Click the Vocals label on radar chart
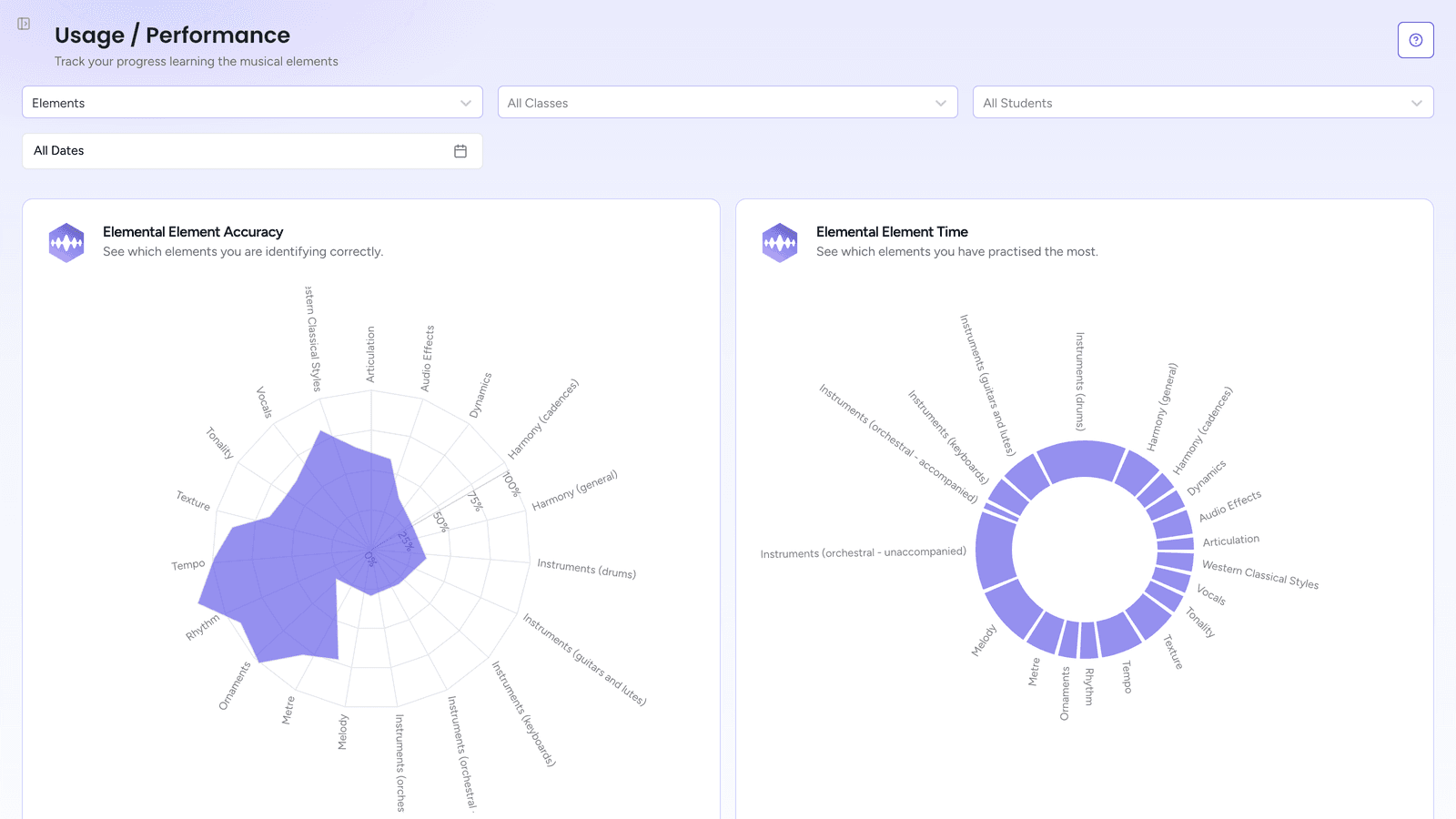The height and width of the screenshot is (819, 1456). coord(264,402)
